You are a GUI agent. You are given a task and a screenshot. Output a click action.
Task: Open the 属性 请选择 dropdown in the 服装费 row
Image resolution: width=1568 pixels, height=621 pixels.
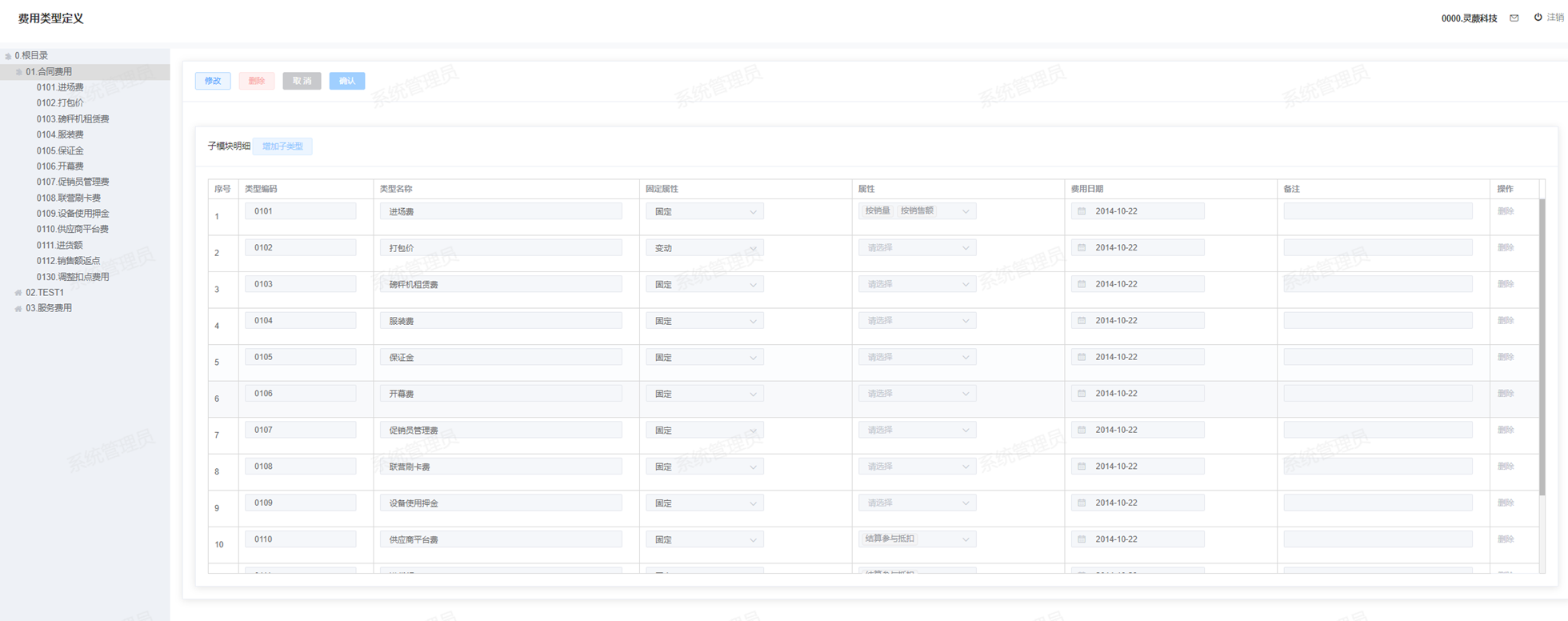pyautogui.click(x=917, y=321)
